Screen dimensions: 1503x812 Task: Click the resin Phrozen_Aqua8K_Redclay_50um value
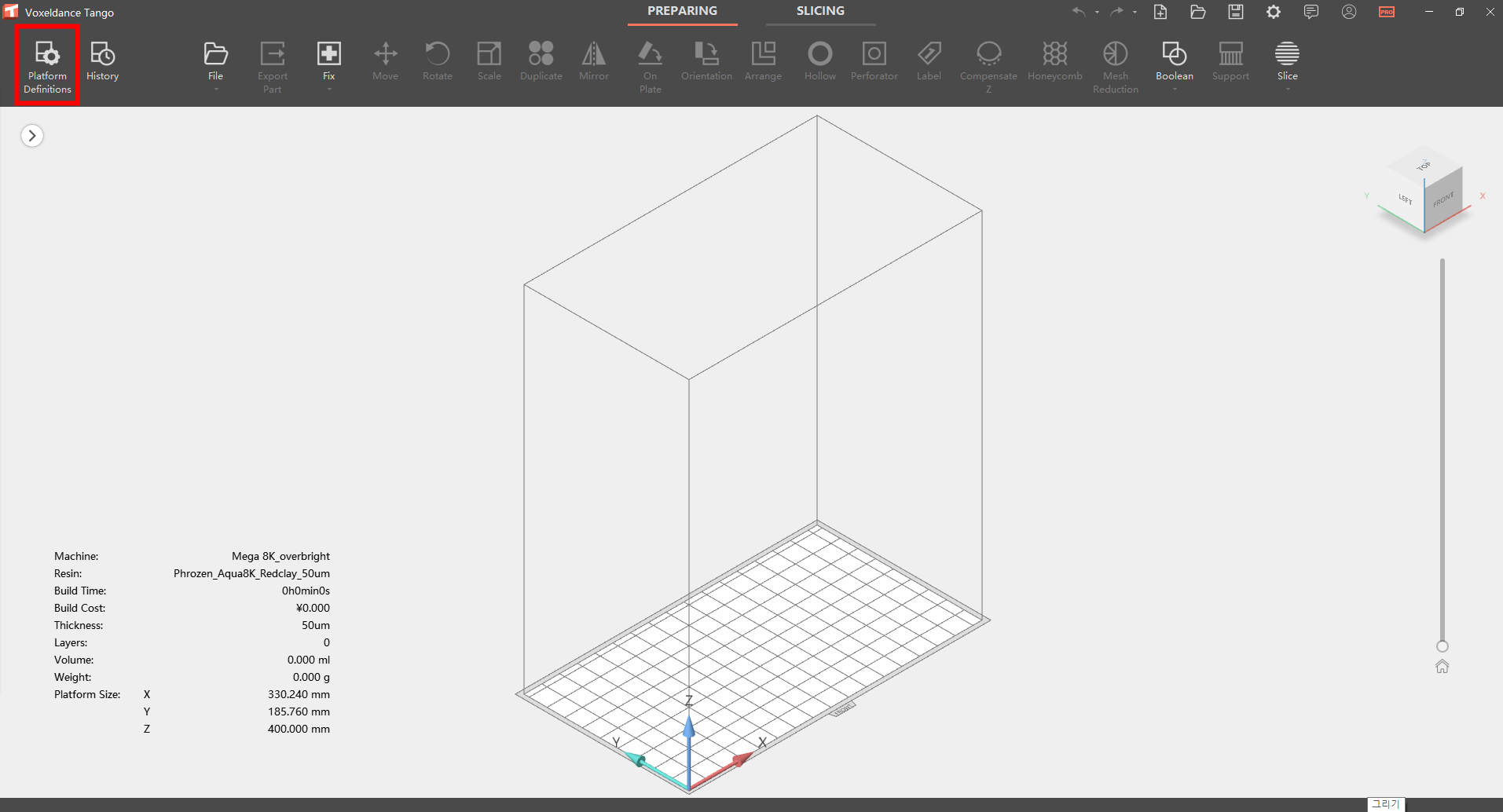click(251, 573)
